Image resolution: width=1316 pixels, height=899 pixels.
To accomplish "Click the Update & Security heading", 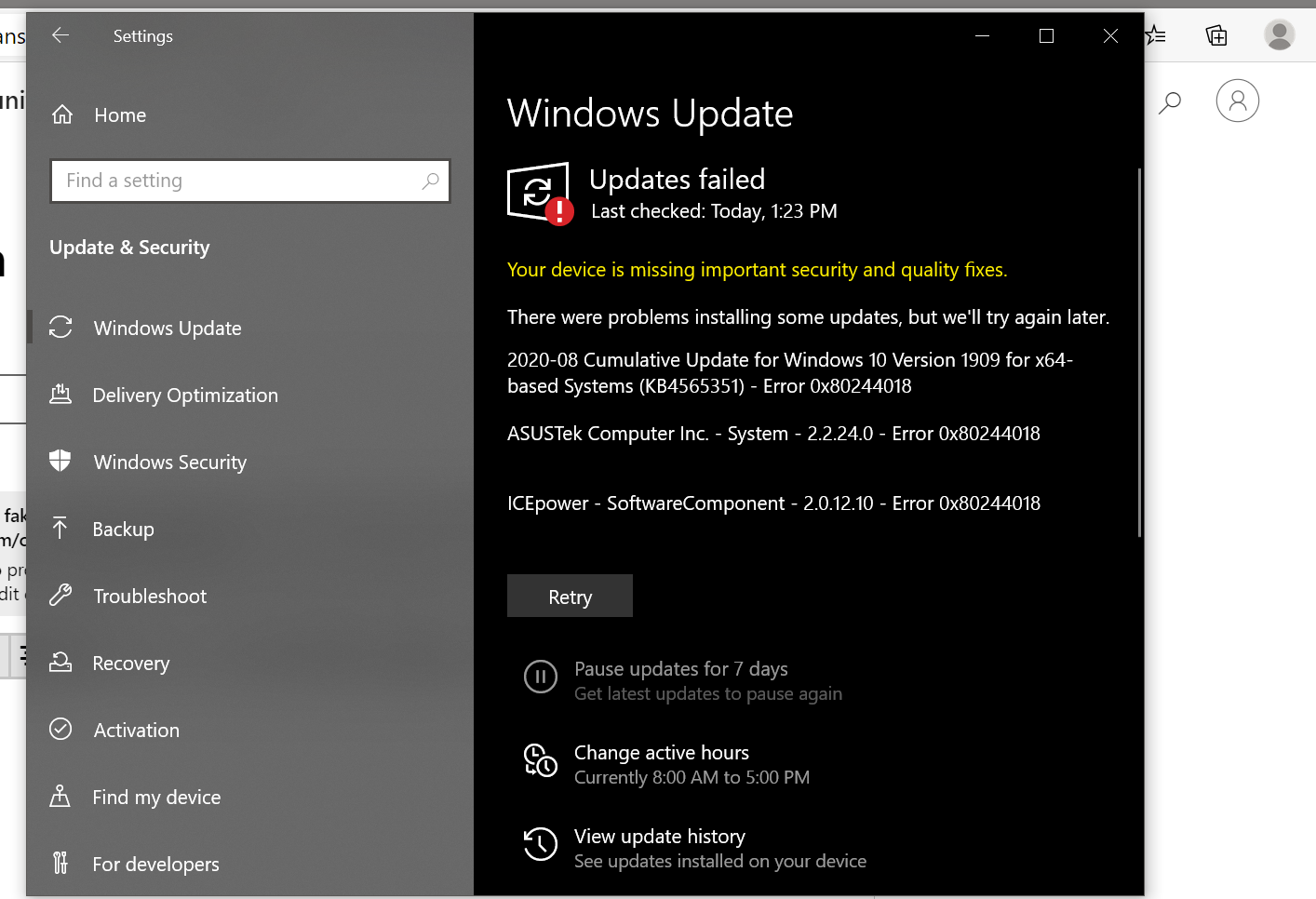I will pos(129,248).
